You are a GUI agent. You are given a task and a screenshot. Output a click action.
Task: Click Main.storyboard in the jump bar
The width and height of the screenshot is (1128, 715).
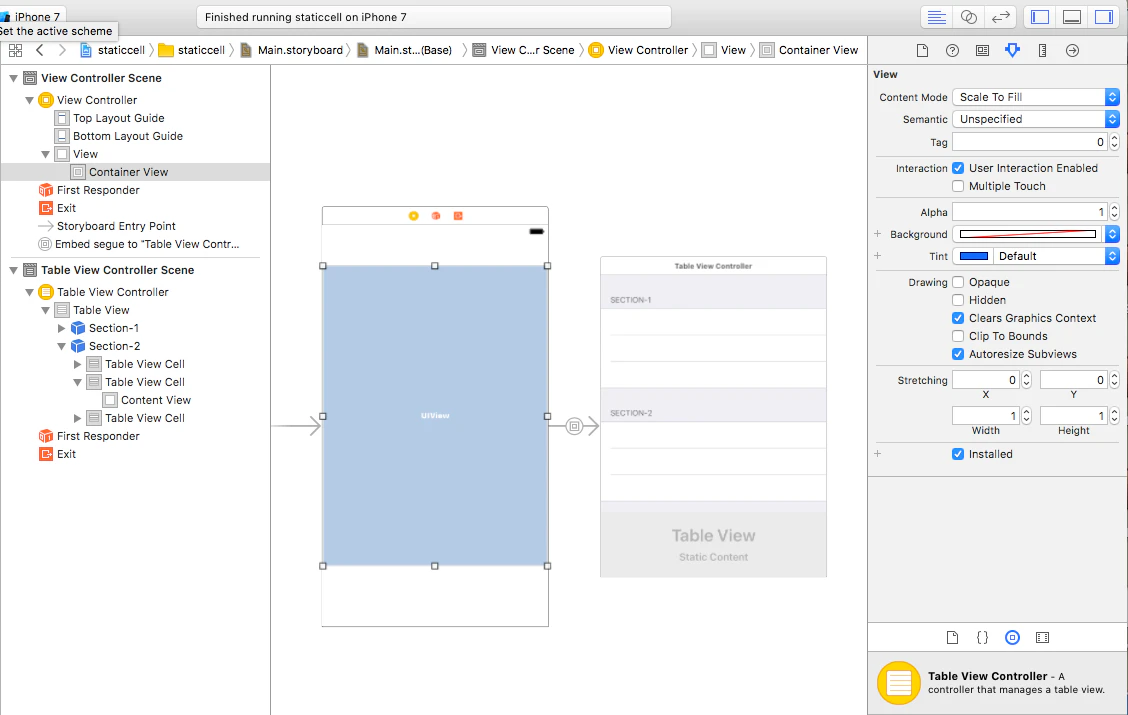click(x=292, y=50)
